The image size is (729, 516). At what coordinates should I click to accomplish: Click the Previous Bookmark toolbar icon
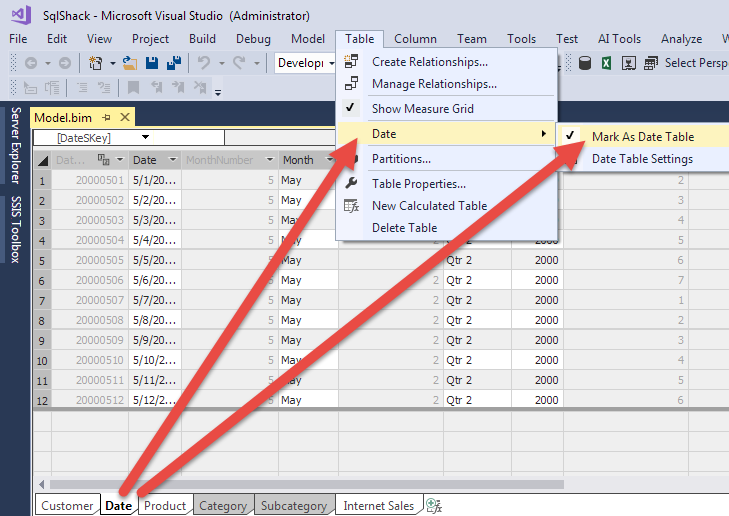157,87
